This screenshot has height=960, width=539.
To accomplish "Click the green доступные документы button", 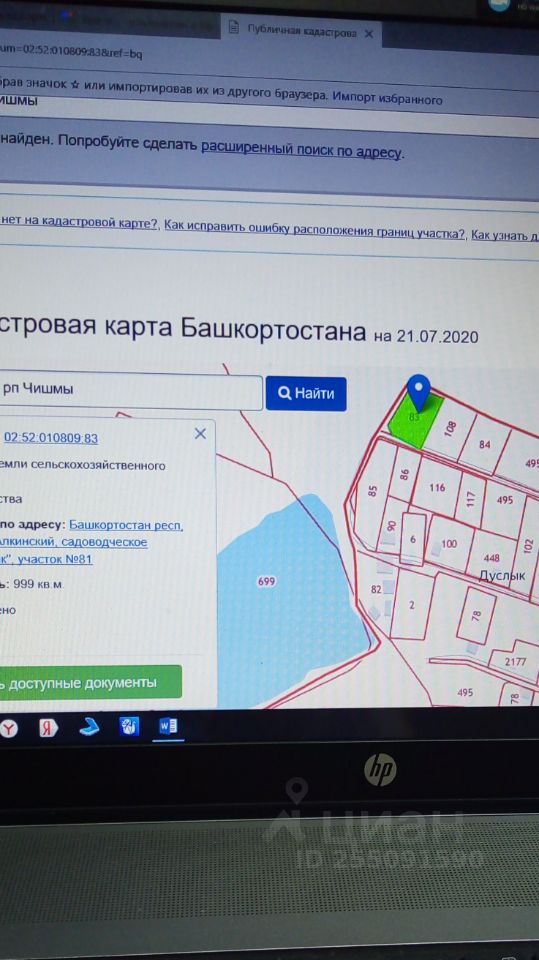I will pos(90,681).
